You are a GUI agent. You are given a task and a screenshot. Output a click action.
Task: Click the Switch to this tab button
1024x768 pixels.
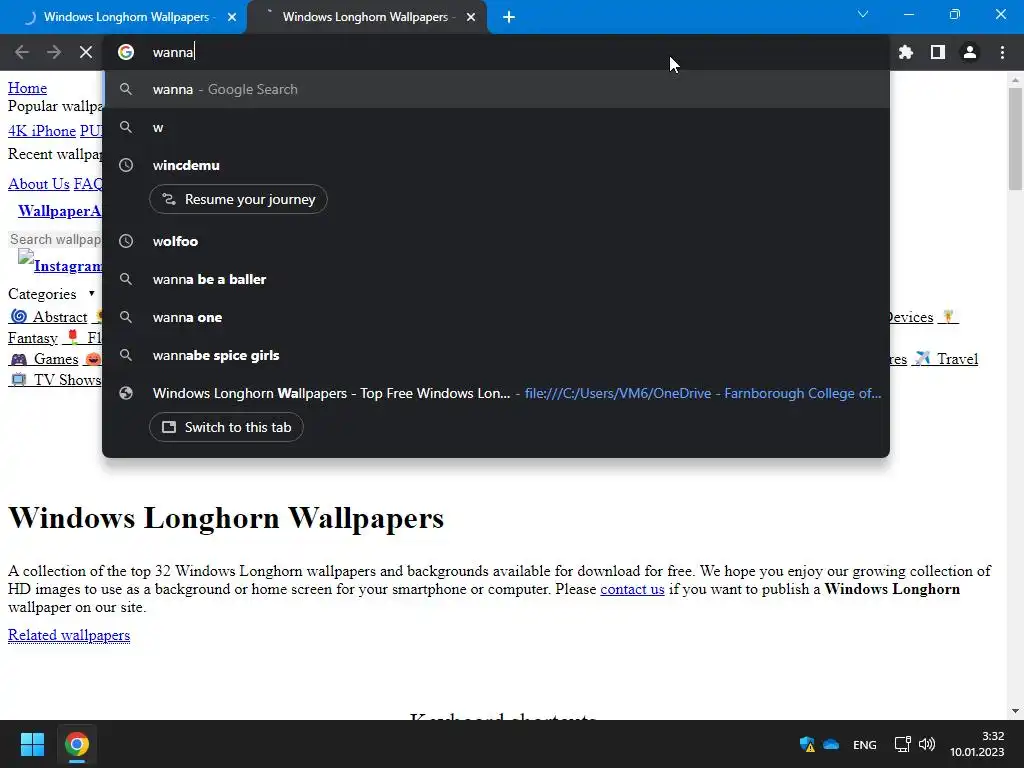pyautogui.click(x=226, y=427)
